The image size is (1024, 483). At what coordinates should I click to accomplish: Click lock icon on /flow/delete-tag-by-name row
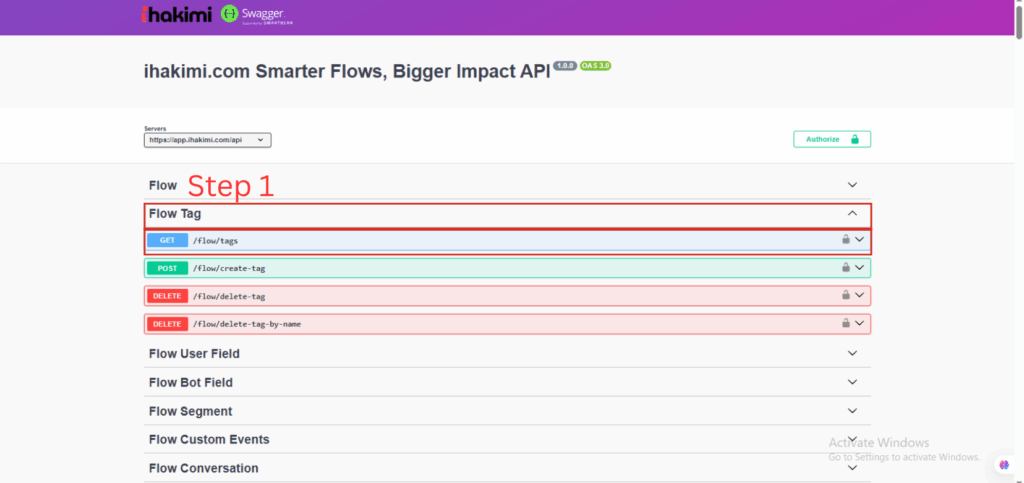tap(845, 324)
